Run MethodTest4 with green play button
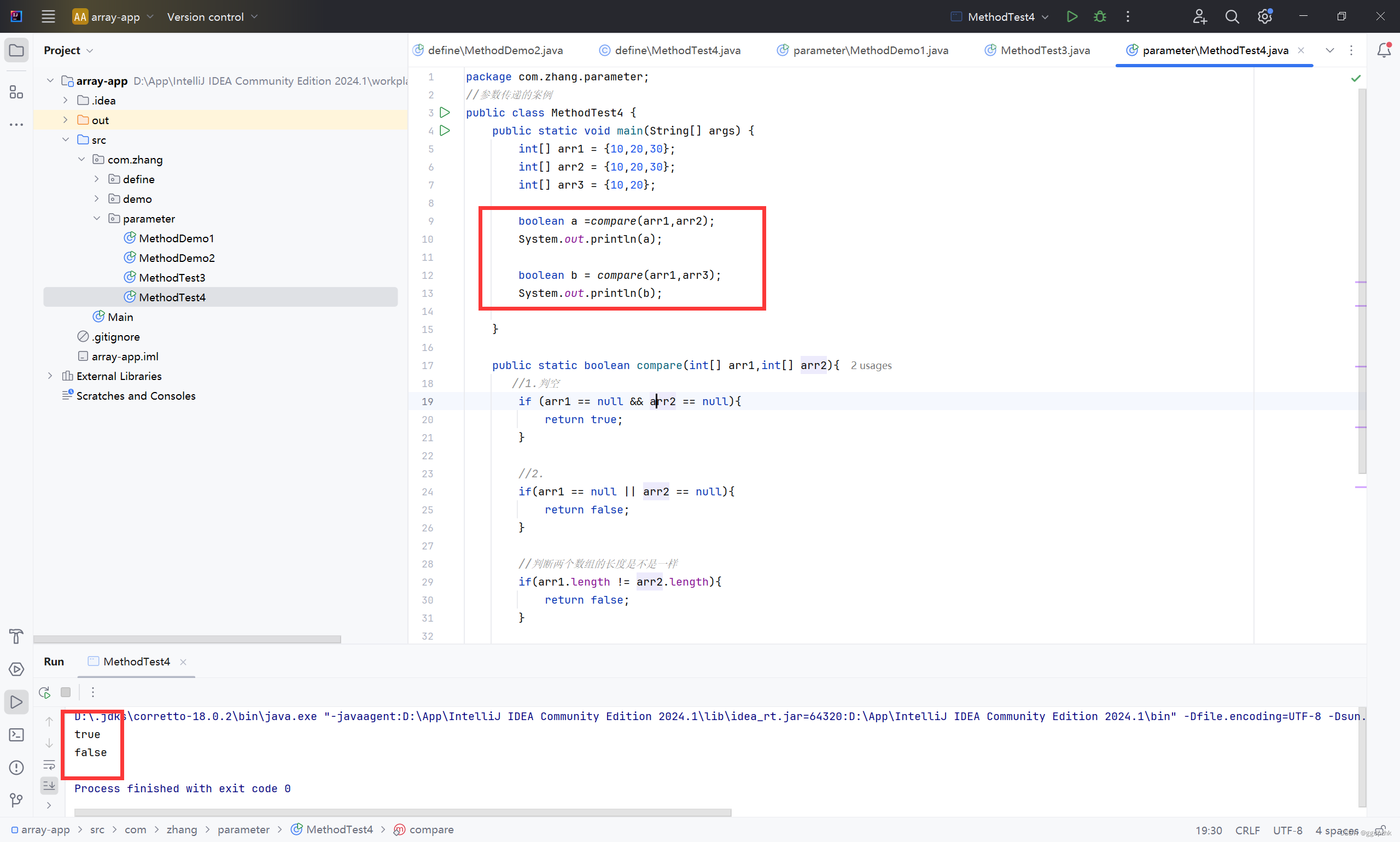 1071,16
